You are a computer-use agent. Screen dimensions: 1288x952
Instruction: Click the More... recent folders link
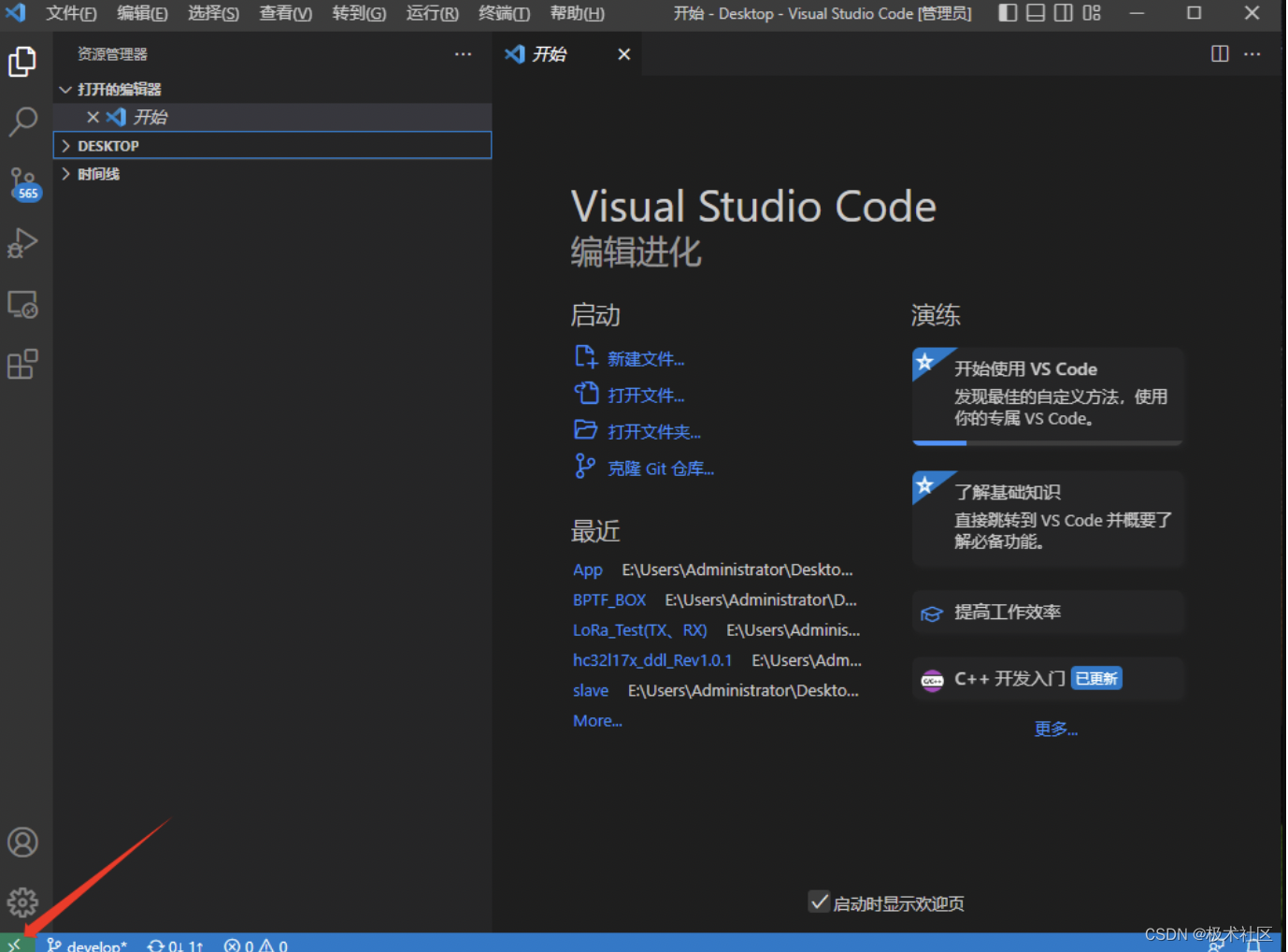point(597,721)
